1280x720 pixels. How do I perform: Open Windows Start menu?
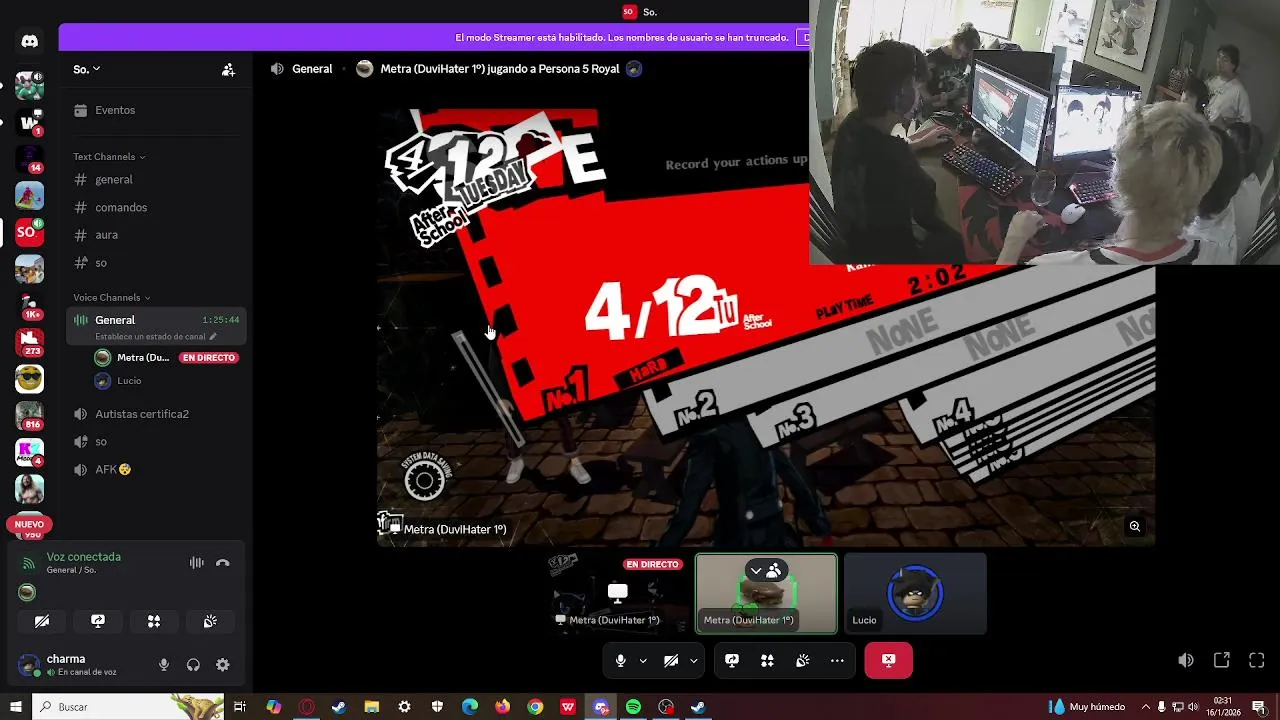[15, 707]
